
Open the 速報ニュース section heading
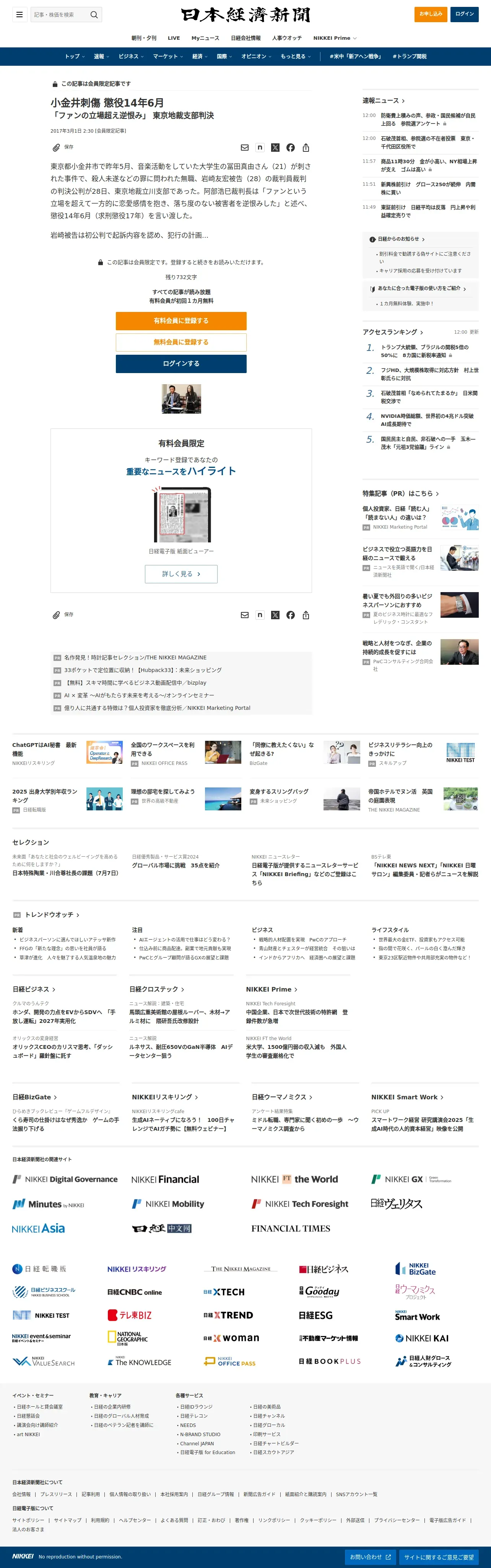[x=384, y=101]
